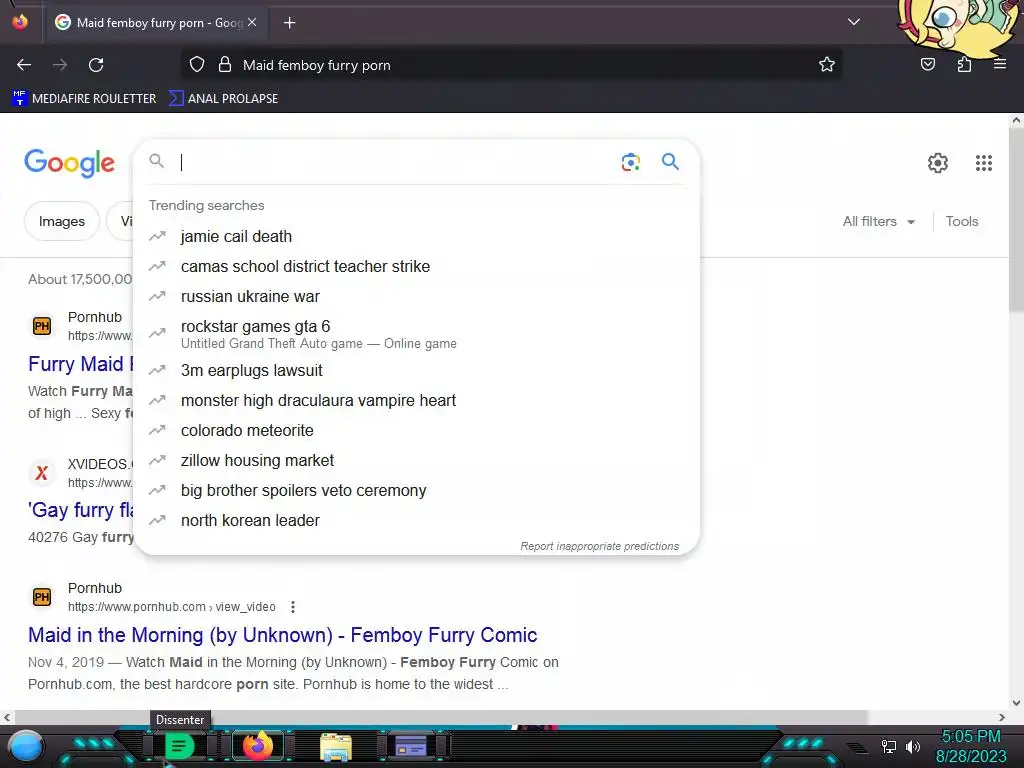Select suggestion 'rockstar games gta 6'
This screenshot has height=768, width=1024.
tap(416, 334)
